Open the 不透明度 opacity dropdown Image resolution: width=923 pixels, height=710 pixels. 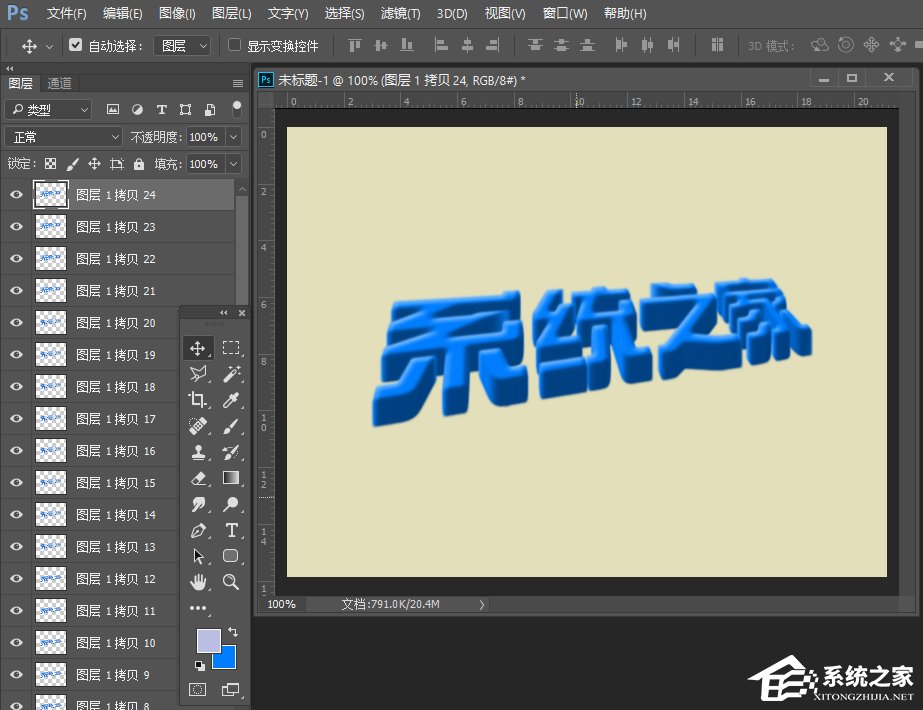click(x=233, y=136)
